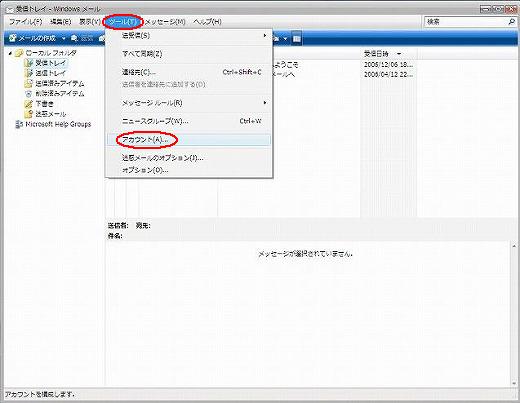Open the ファイル(F) menu
The width and height of the screenshot is (520, 403).
point(26,22)
